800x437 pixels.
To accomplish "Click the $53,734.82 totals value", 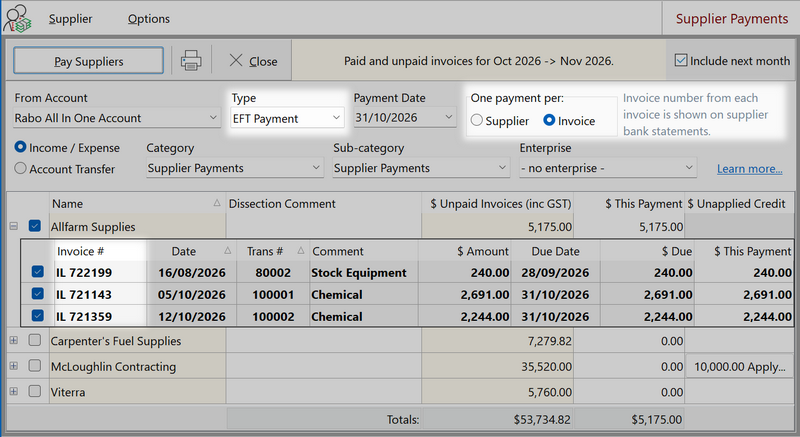I will pos(542,420).
